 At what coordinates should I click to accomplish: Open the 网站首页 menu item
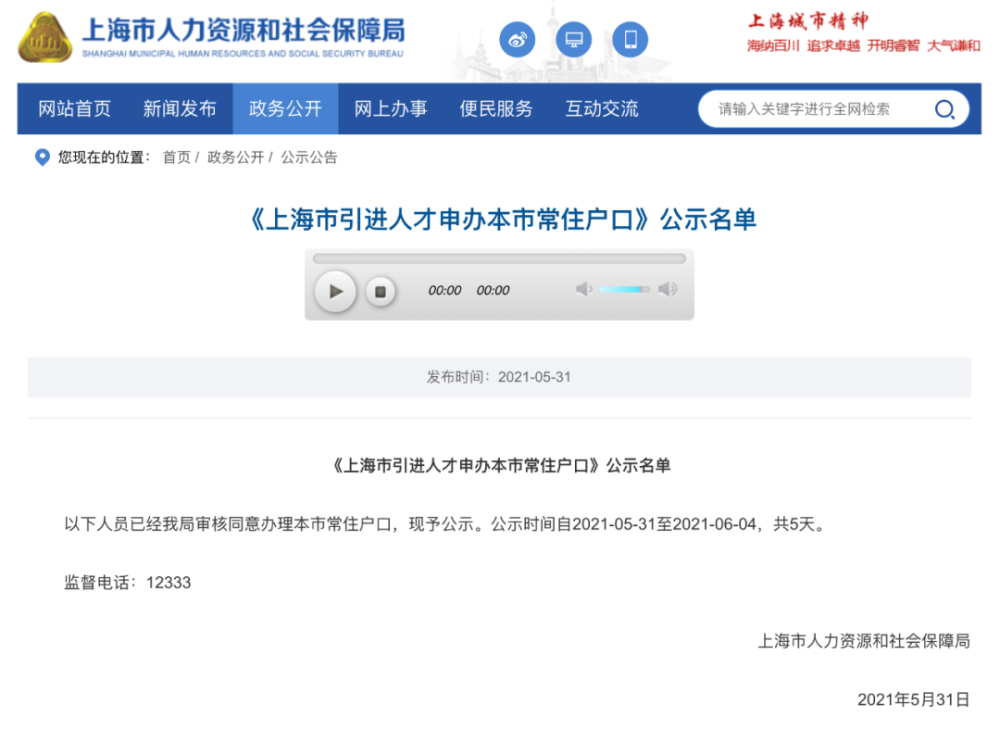point(75,108)
